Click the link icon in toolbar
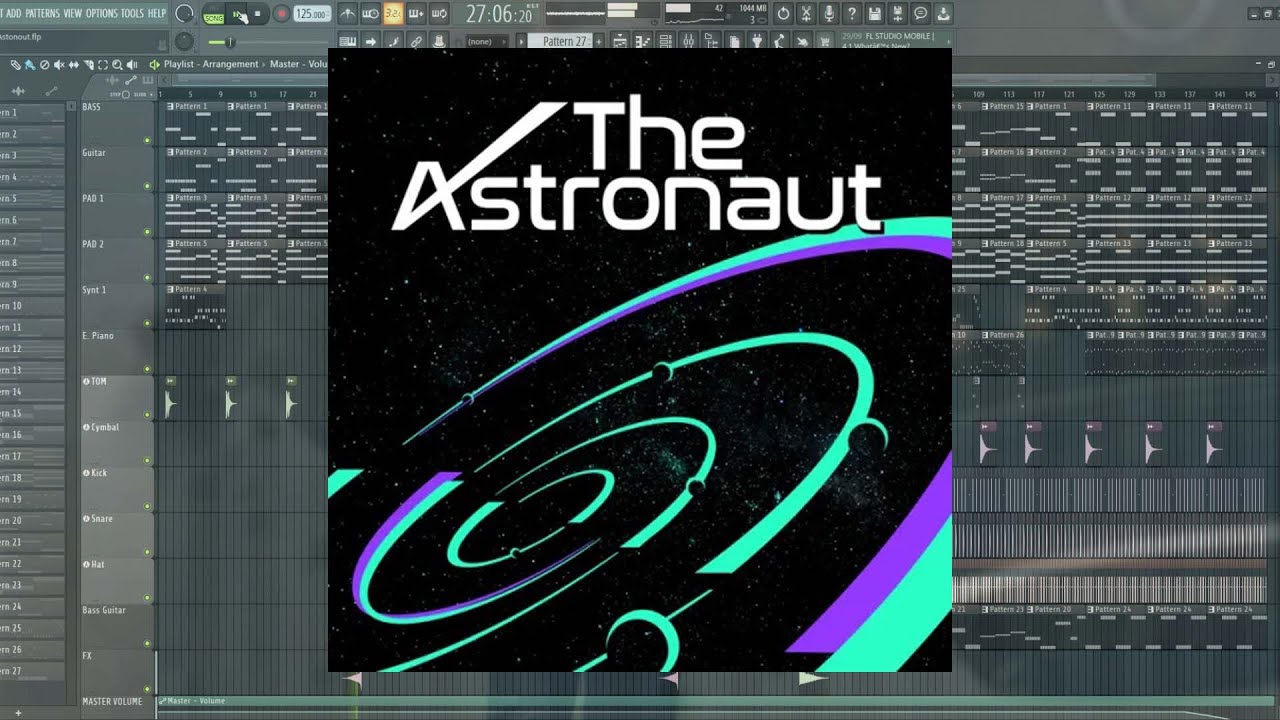1280x720 pixels. coord(416,41)
